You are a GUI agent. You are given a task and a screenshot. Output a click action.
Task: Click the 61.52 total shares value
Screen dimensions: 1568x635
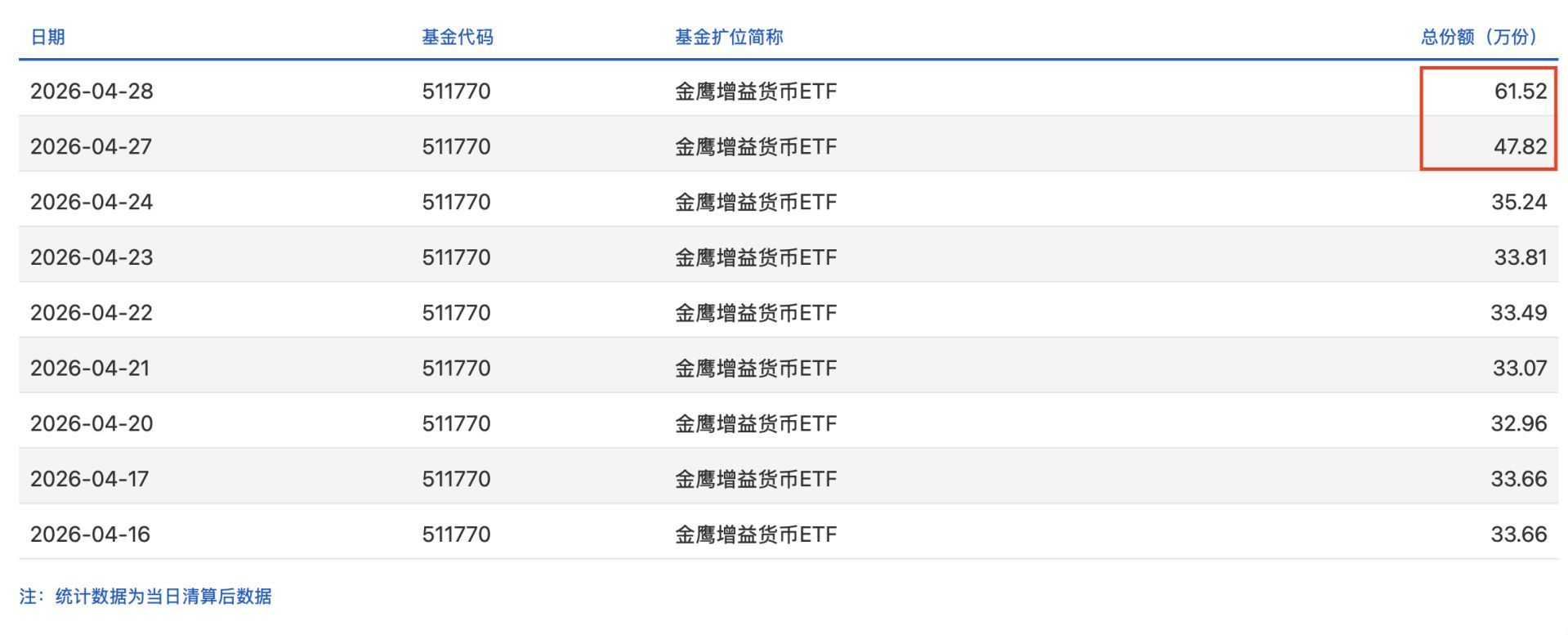click(1520, 91)
